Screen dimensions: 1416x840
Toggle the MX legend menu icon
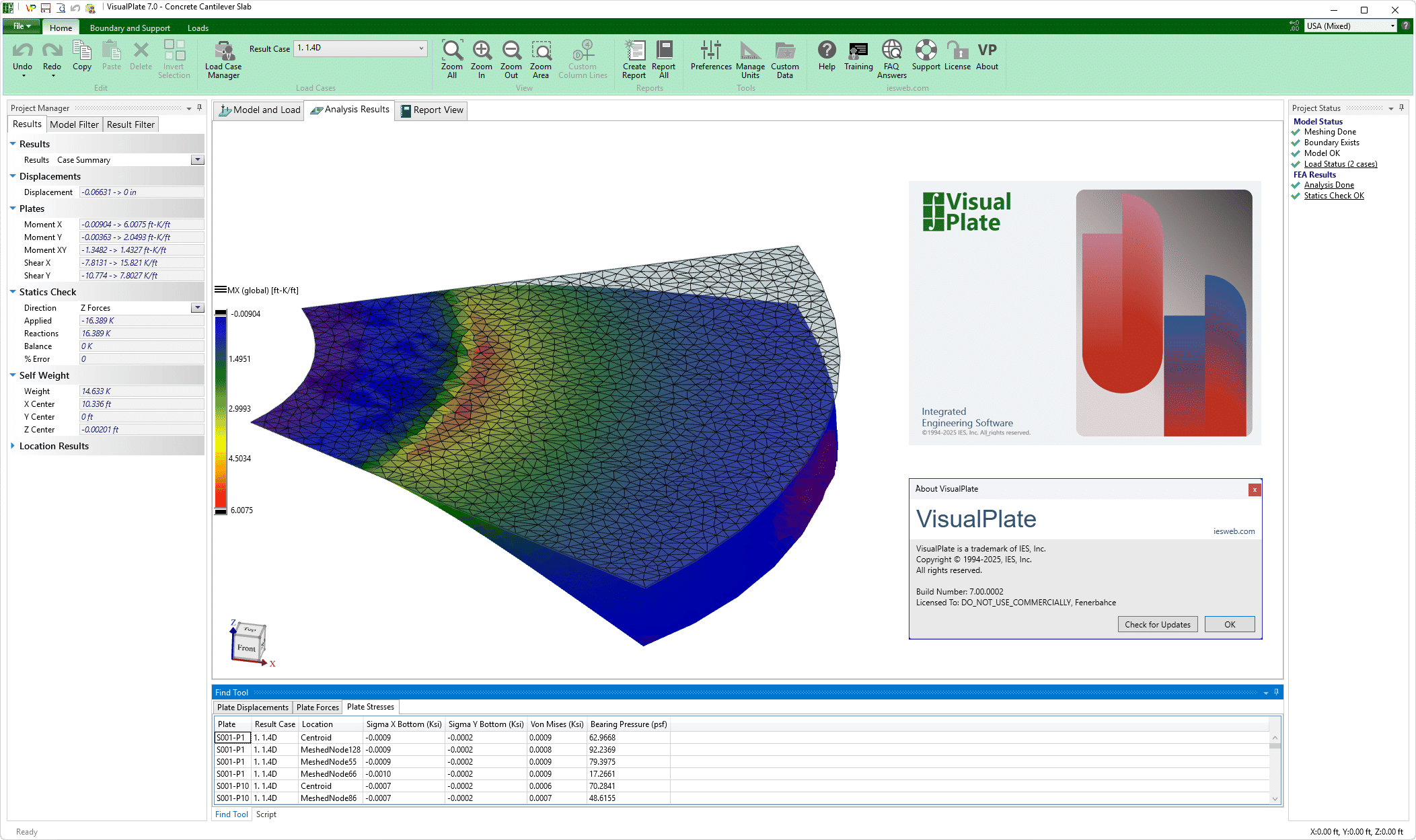(220, 290)
